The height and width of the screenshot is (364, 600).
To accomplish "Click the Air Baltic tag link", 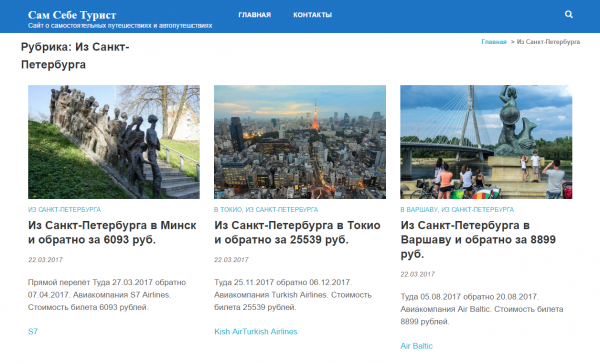I will [x=416, y=346].
